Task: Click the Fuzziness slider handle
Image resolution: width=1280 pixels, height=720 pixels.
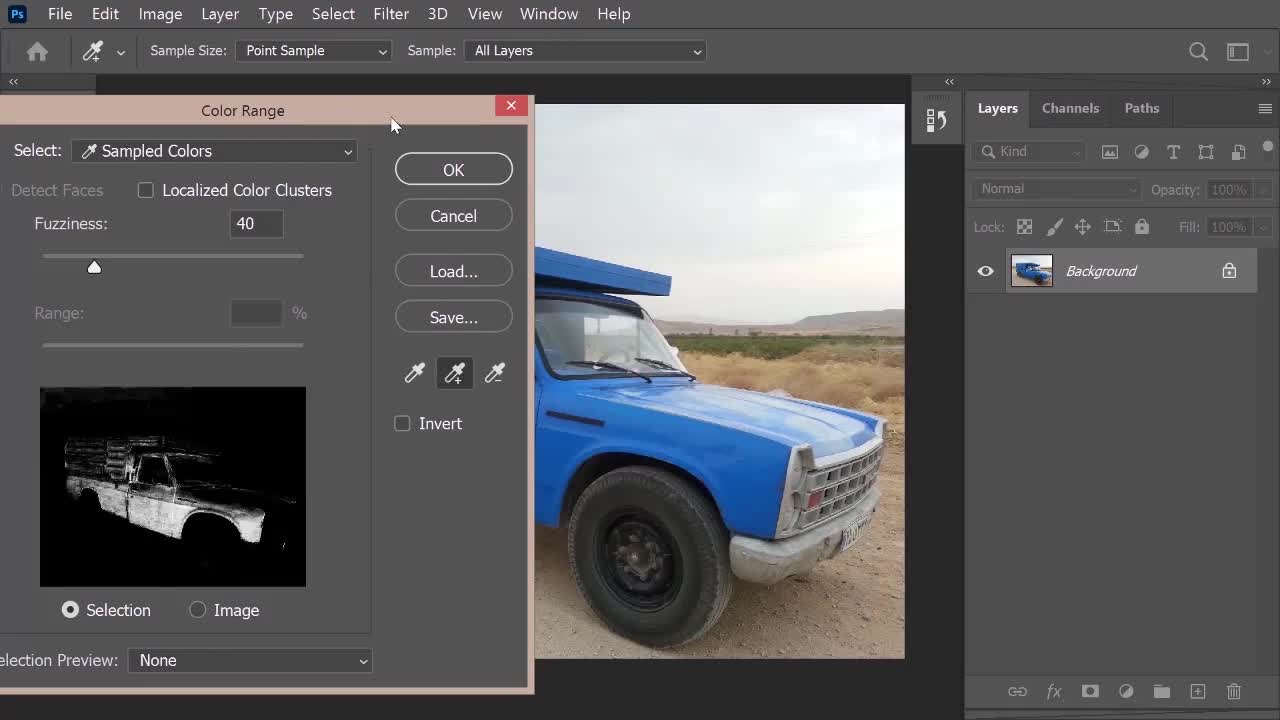Action: click(x=94, y=267)
